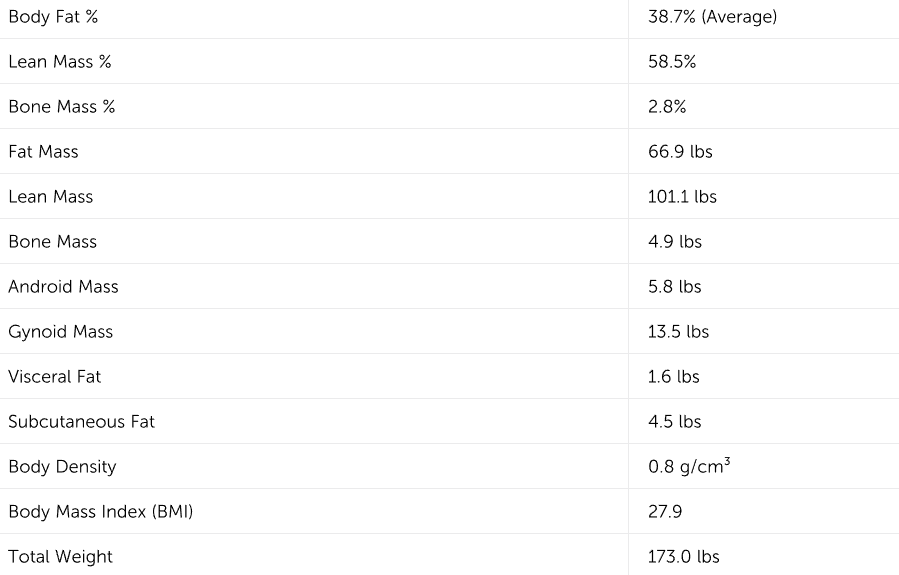
Task: Click the 0.8 g/cm³ body density value
Action: tap(689, 466)
